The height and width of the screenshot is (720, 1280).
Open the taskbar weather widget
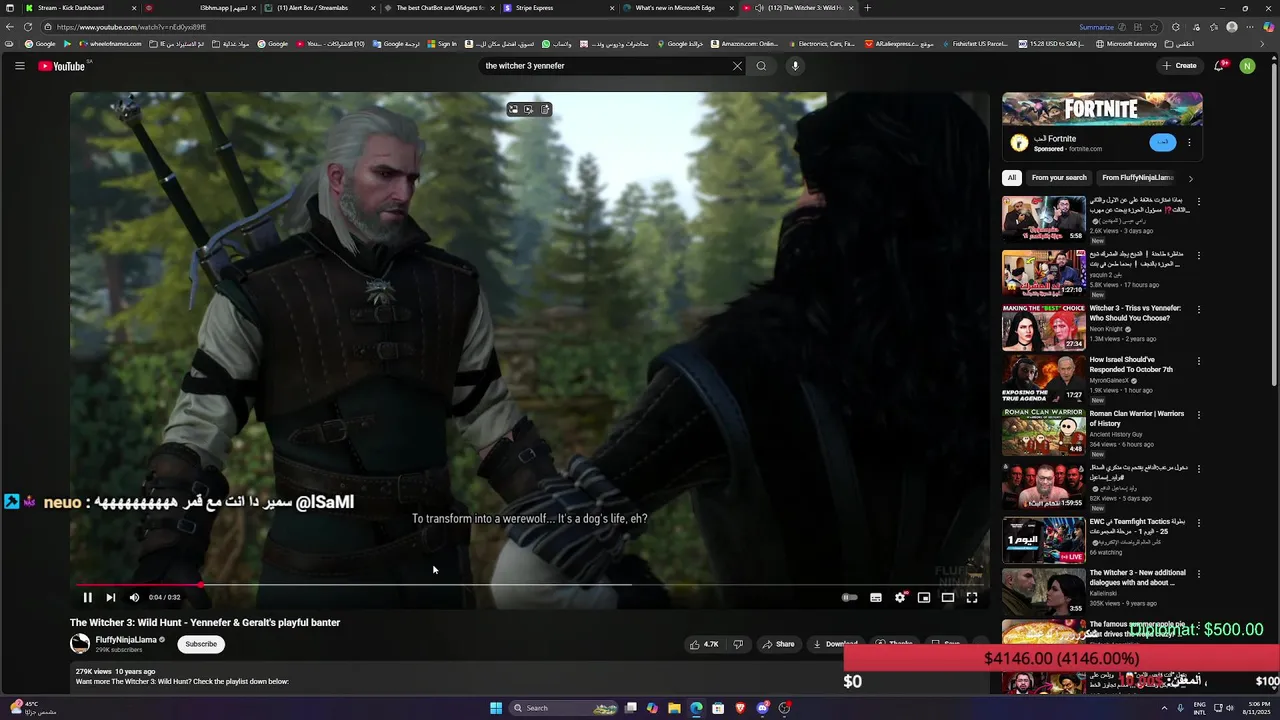click(x=32, y=708)
